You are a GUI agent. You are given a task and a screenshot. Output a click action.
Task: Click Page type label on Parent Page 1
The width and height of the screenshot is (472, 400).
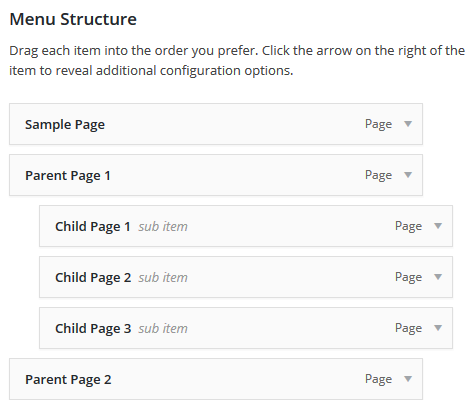(378, 175)
